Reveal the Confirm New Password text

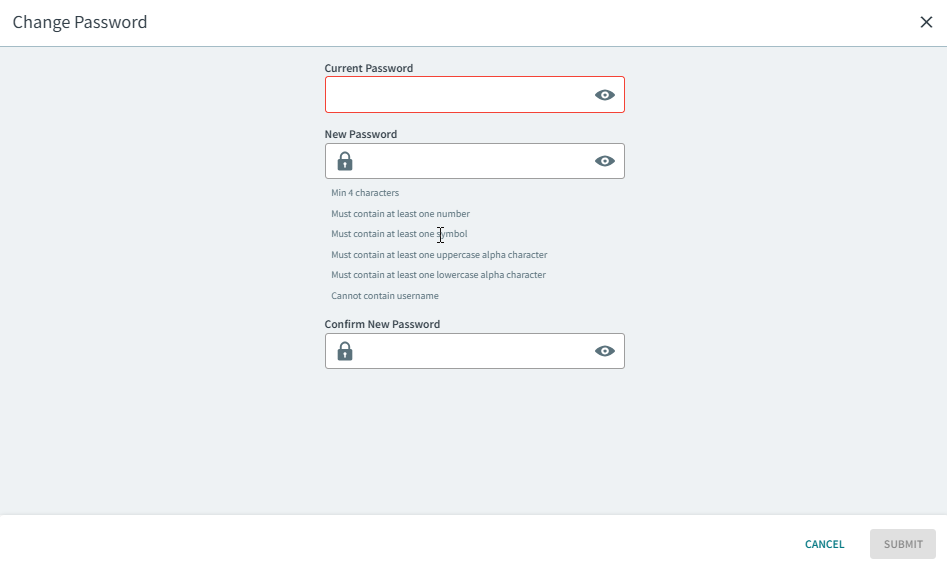604,351
